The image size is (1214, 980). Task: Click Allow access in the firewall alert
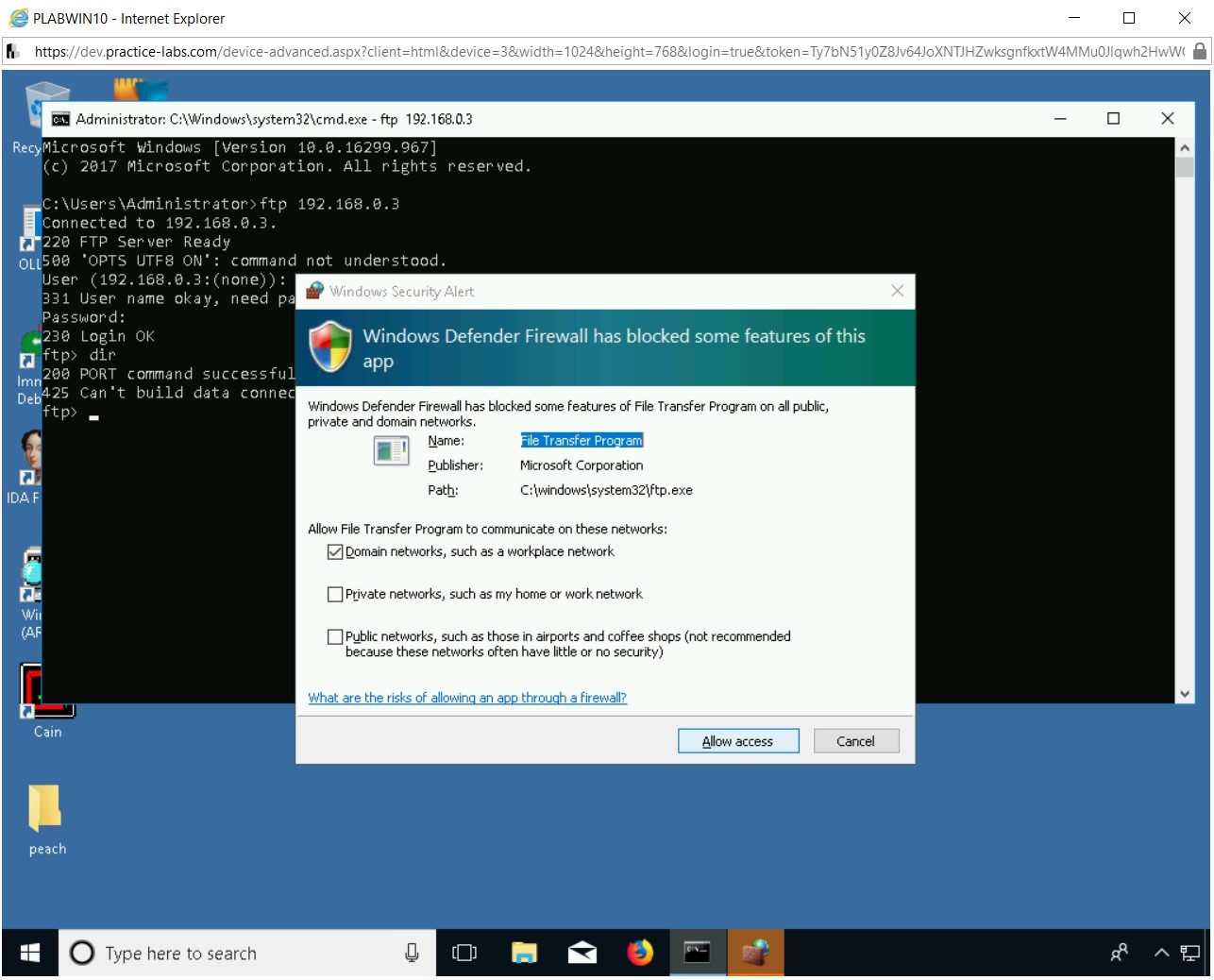pos(737,740)
